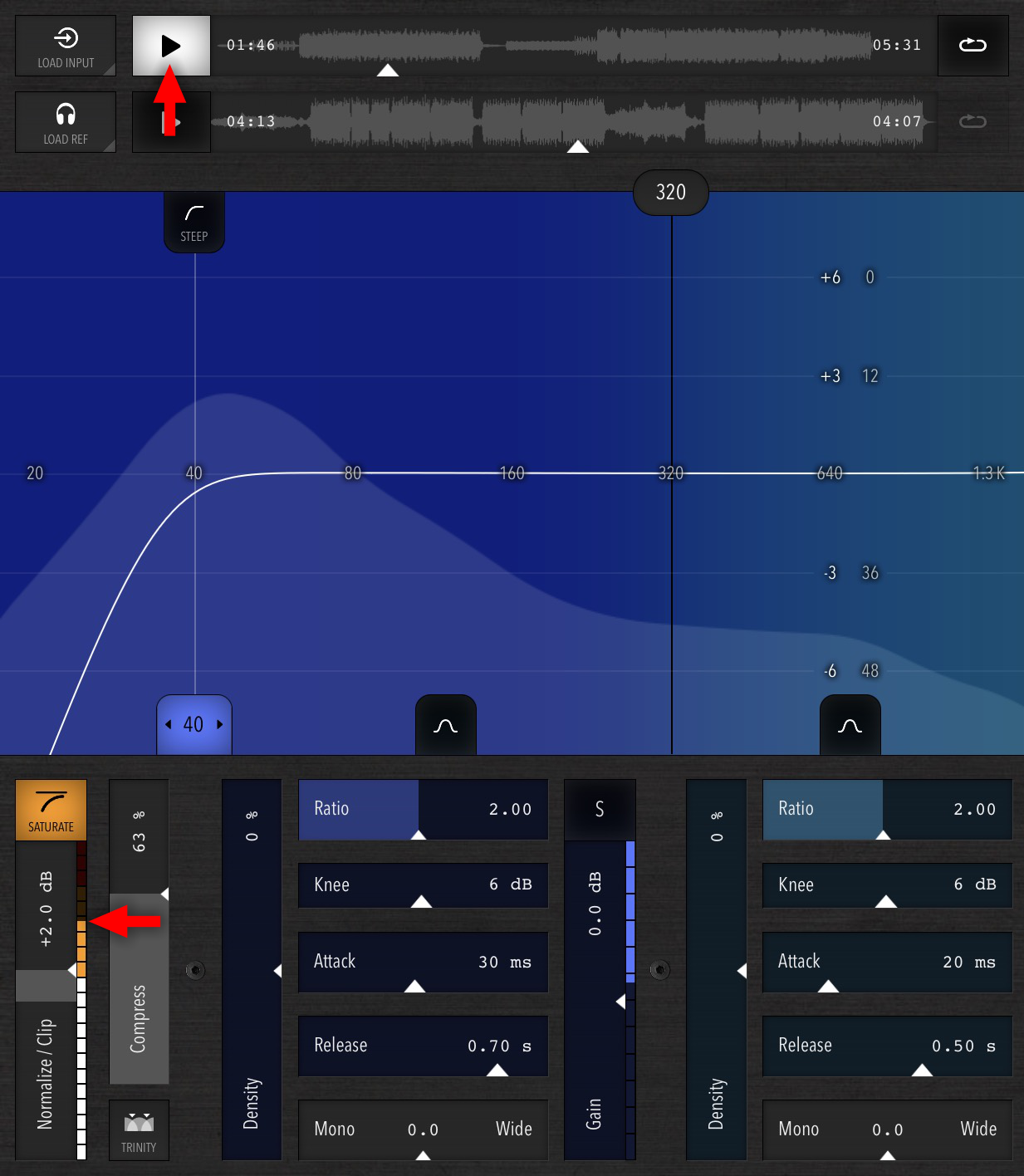Click the input track time 01:46

(x=251, y=46)
